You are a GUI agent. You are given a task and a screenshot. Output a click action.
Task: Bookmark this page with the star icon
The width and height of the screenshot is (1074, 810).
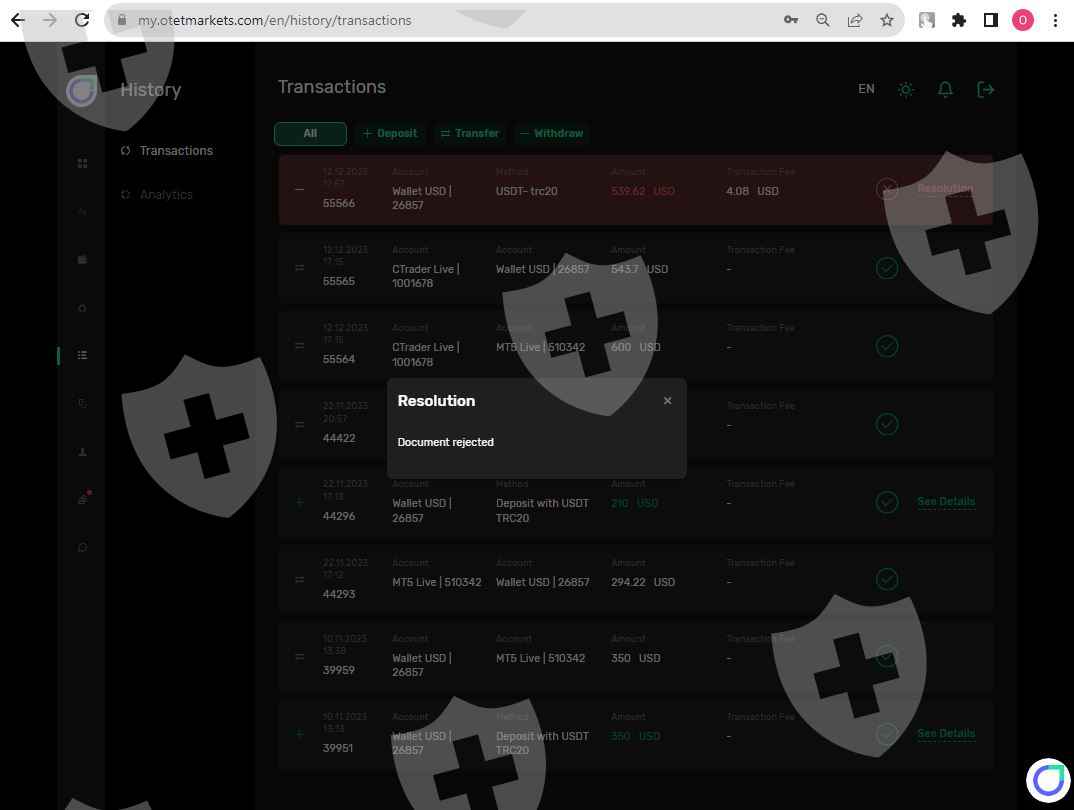pos(886,20)
